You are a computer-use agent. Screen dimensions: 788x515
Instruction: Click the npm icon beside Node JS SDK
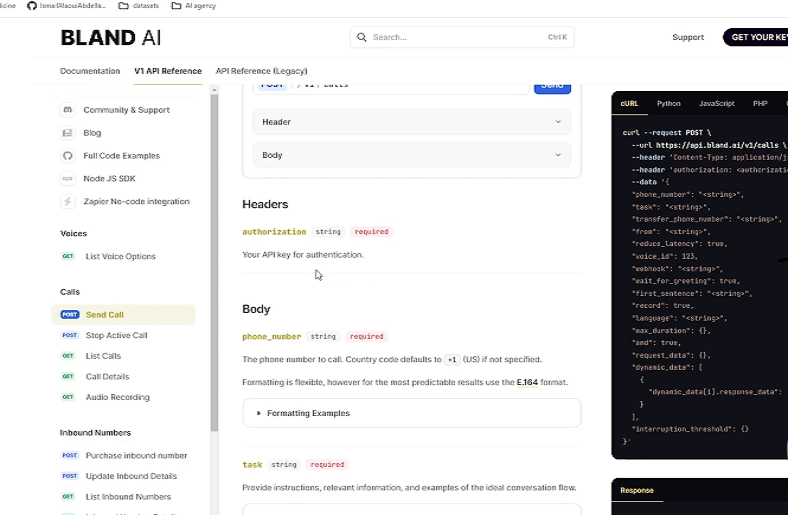(67, 178)
